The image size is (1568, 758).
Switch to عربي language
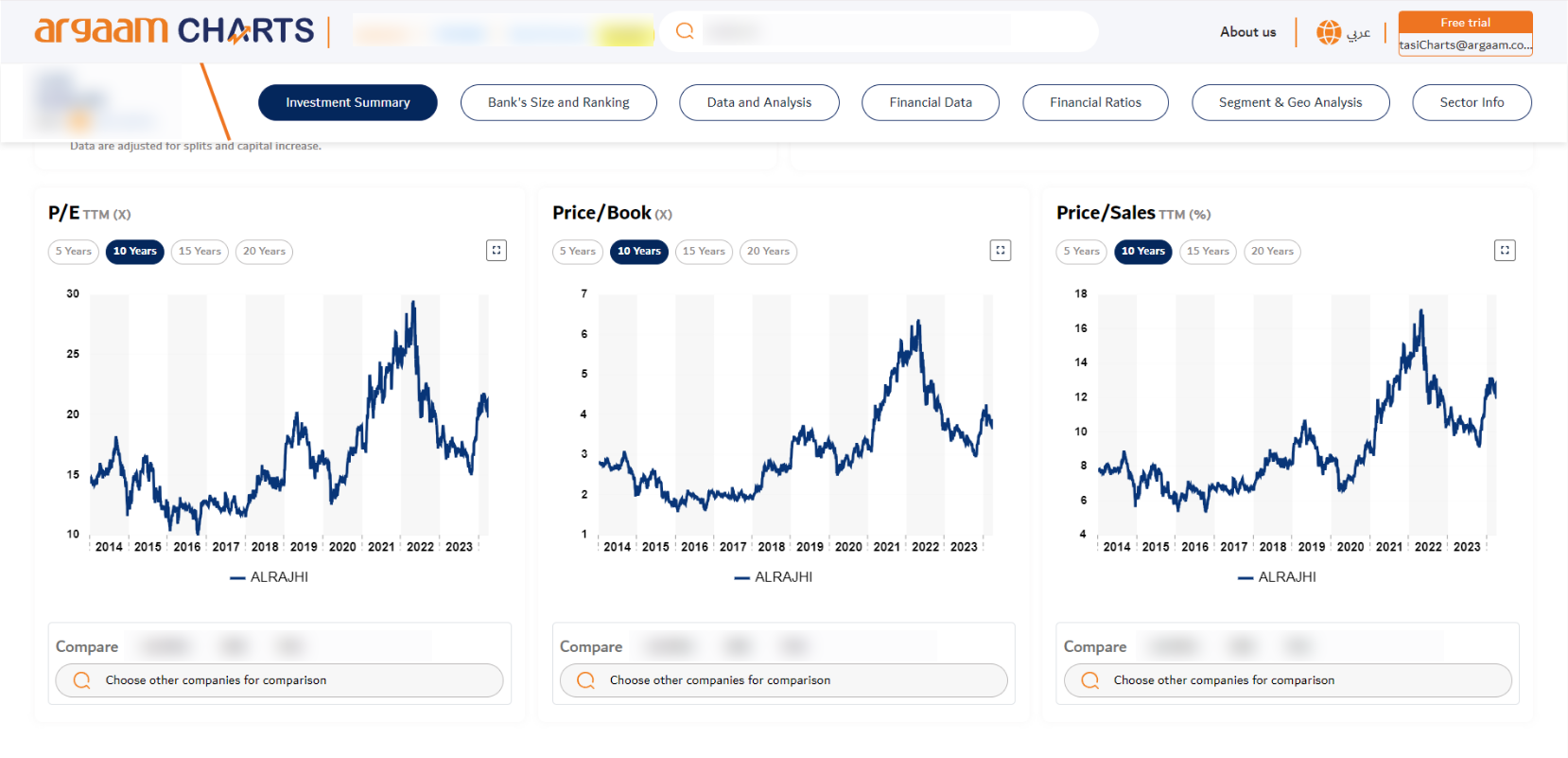tap(1360, 31)
